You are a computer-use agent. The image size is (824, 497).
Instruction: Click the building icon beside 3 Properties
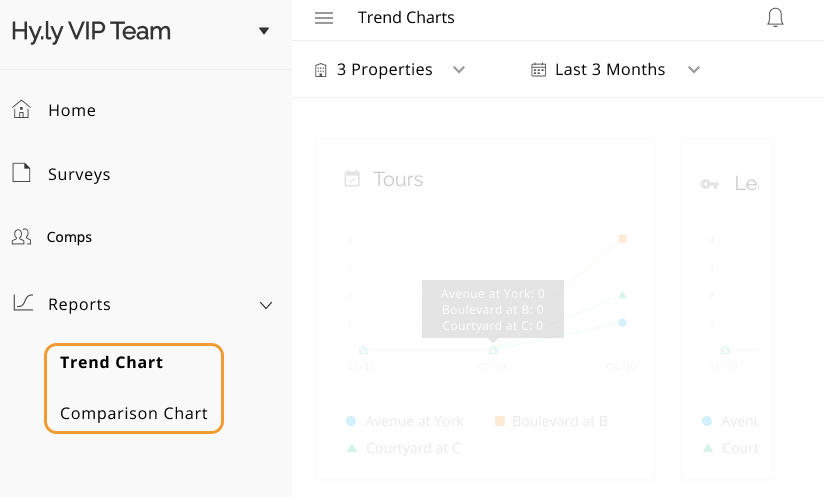[x=321, y=70]
